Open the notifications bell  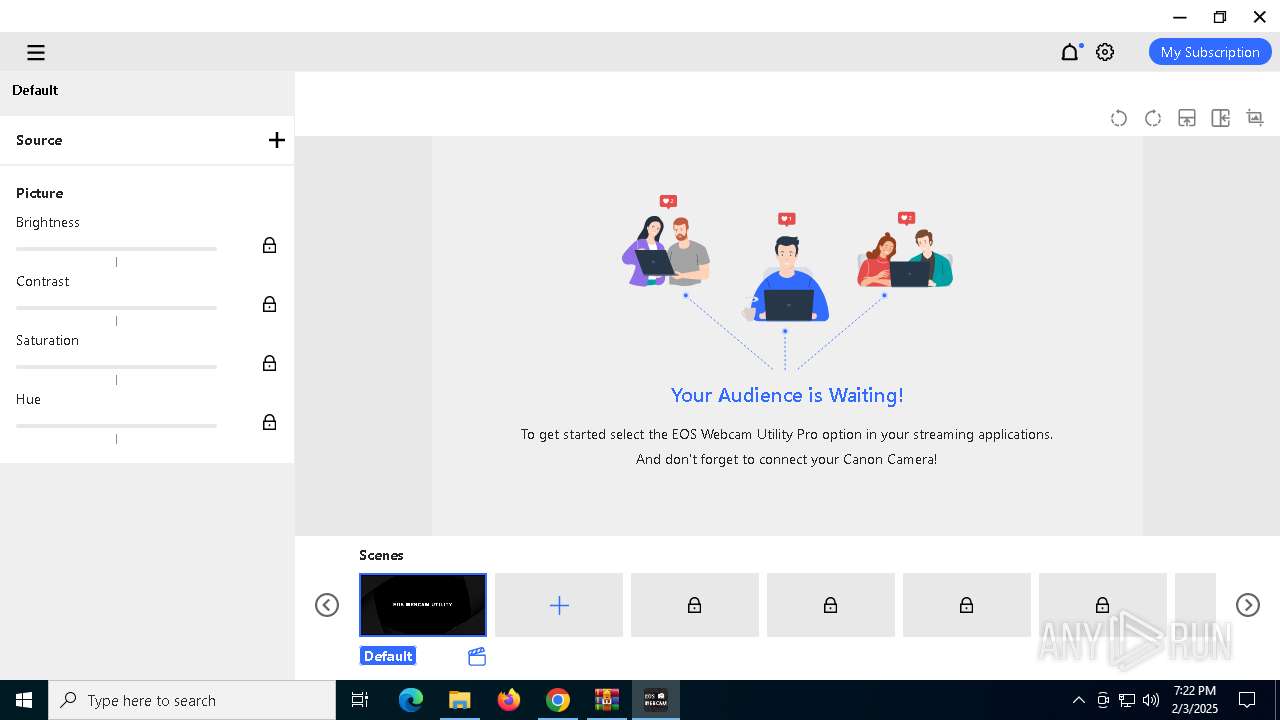1070,52
